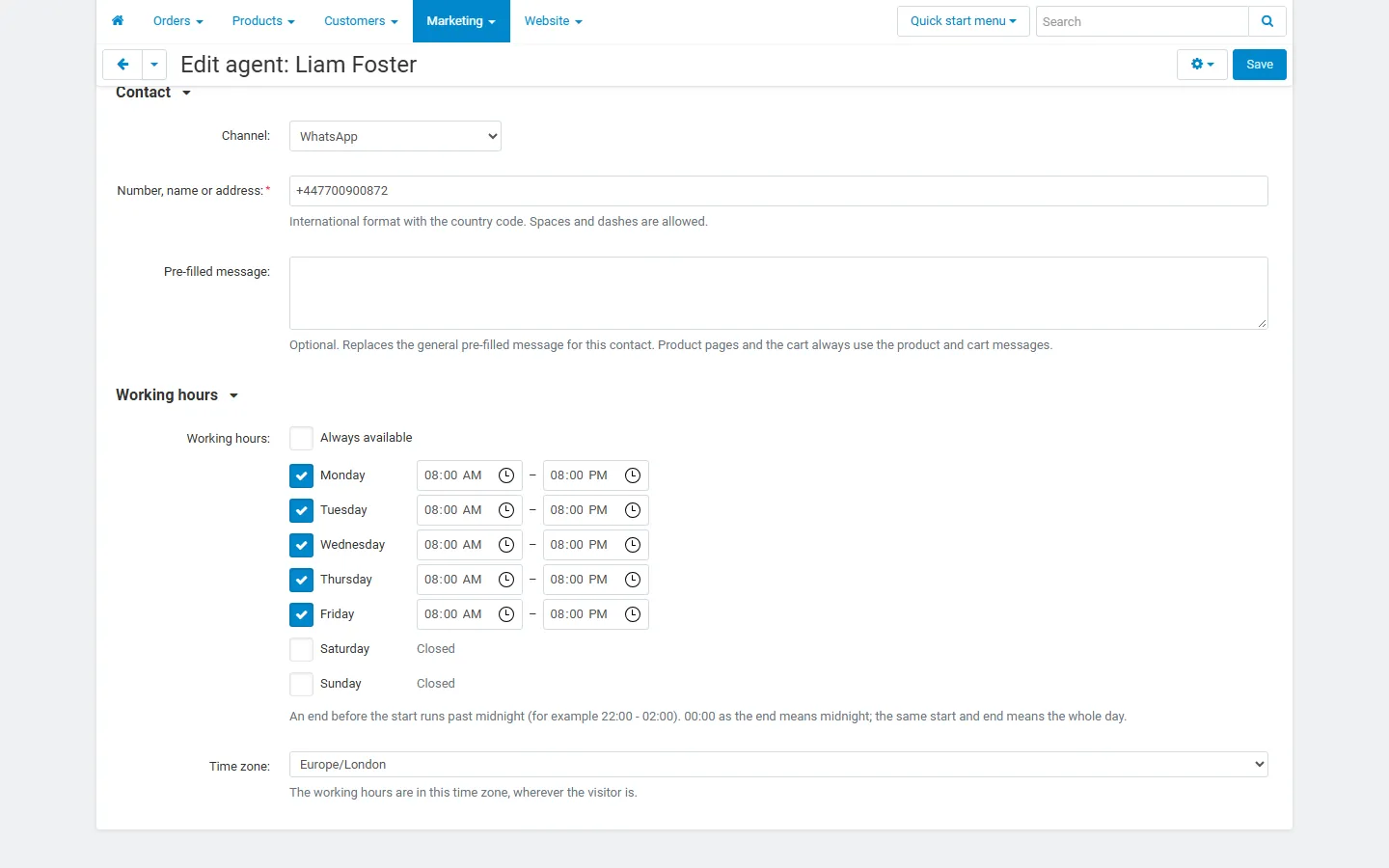Save the agent settings
The image size is (1389, 868).
(x=1260, y=65)
